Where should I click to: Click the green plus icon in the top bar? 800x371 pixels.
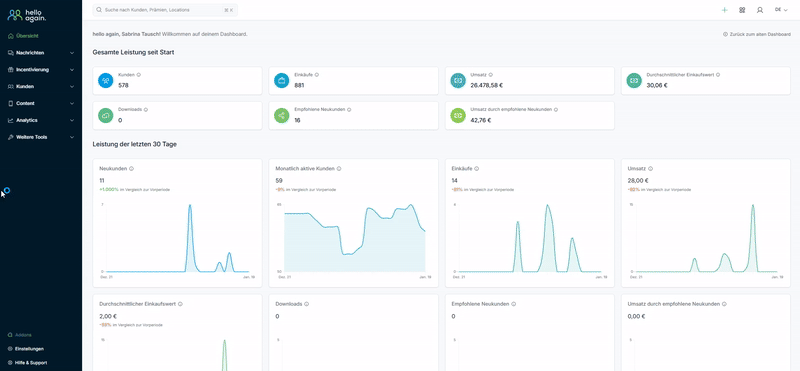click(724, 10)
